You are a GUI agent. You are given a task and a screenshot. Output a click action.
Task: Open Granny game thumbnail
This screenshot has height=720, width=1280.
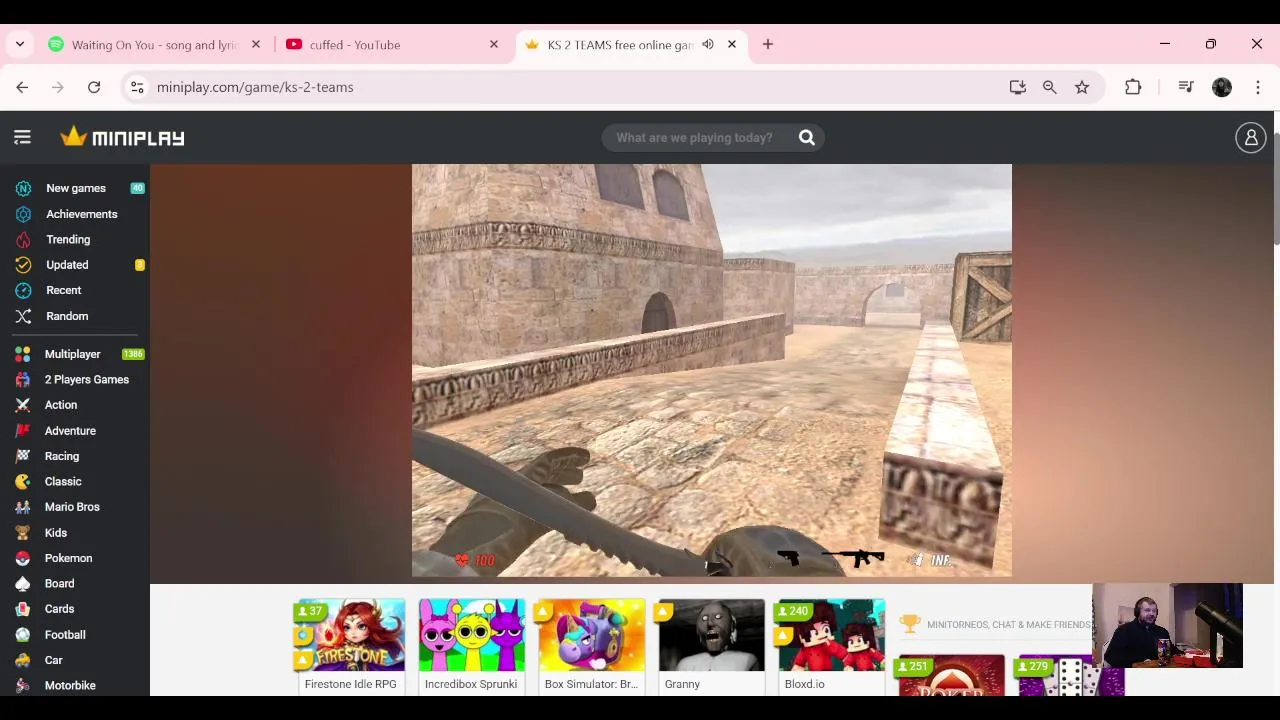point(711,636)
